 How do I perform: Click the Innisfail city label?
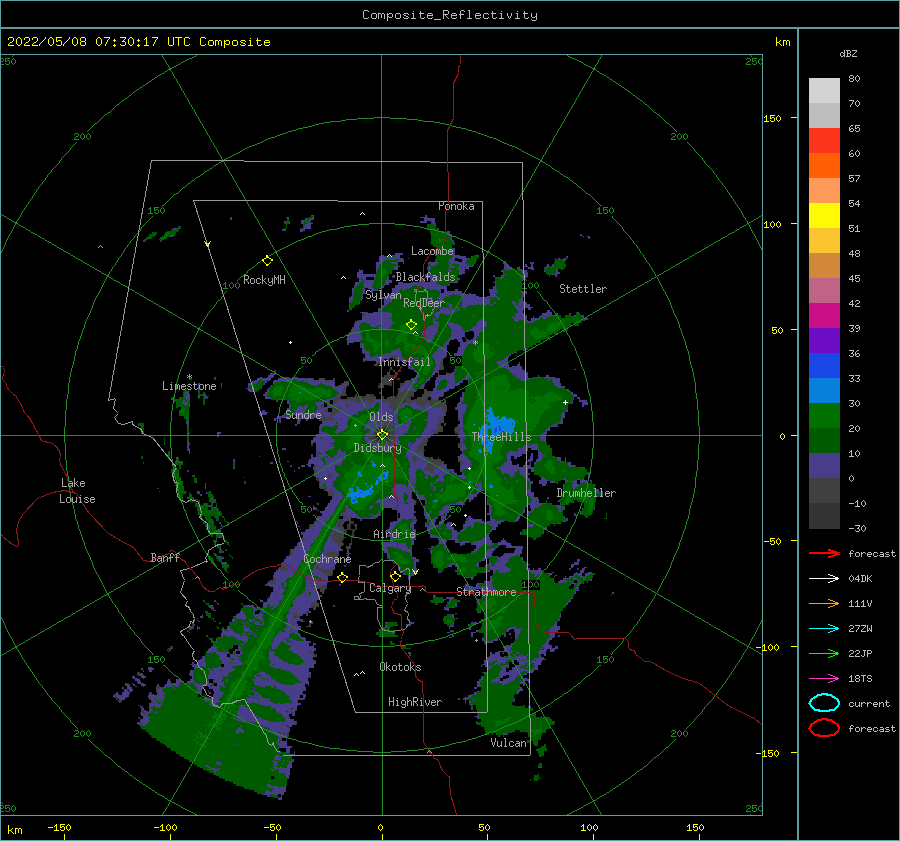[x=404, y=362]
